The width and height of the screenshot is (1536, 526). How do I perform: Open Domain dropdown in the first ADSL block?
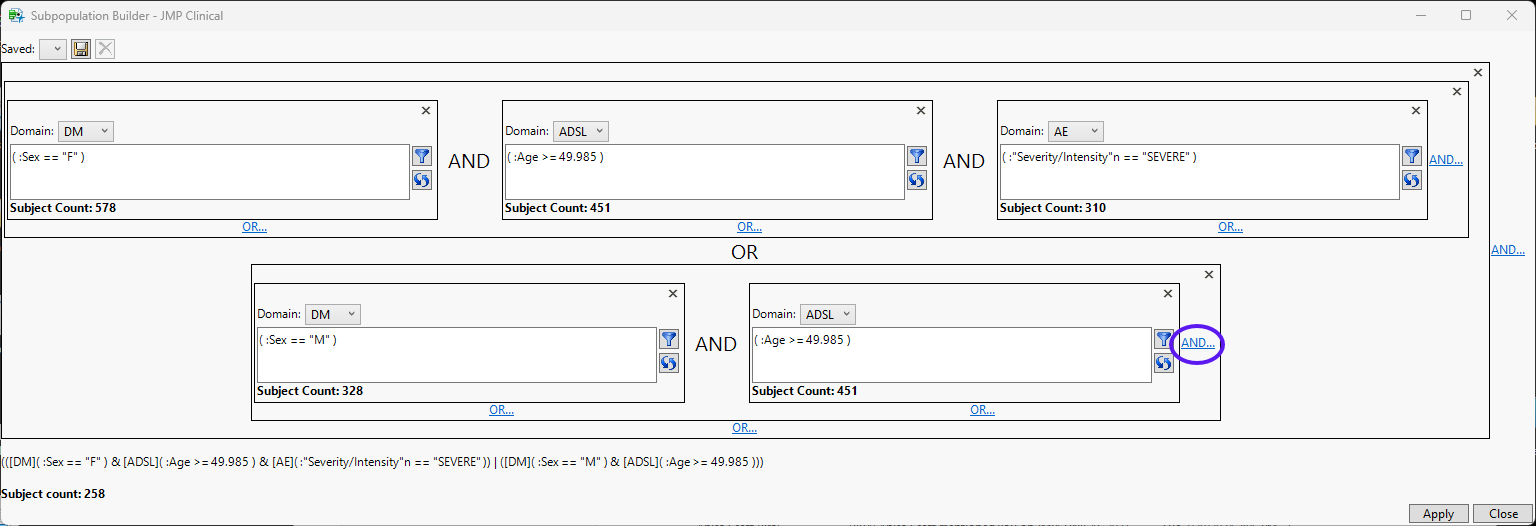click(580, 131)
